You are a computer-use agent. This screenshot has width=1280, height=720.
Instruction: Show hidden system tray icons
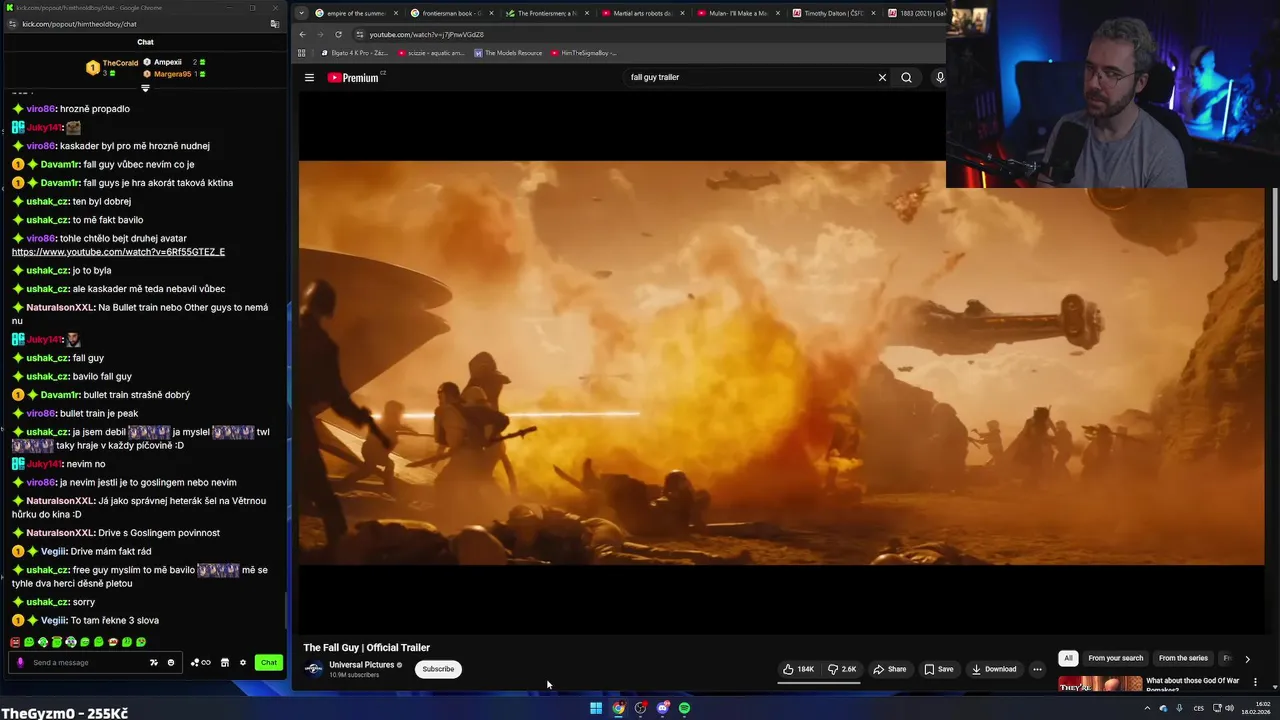1147,708
